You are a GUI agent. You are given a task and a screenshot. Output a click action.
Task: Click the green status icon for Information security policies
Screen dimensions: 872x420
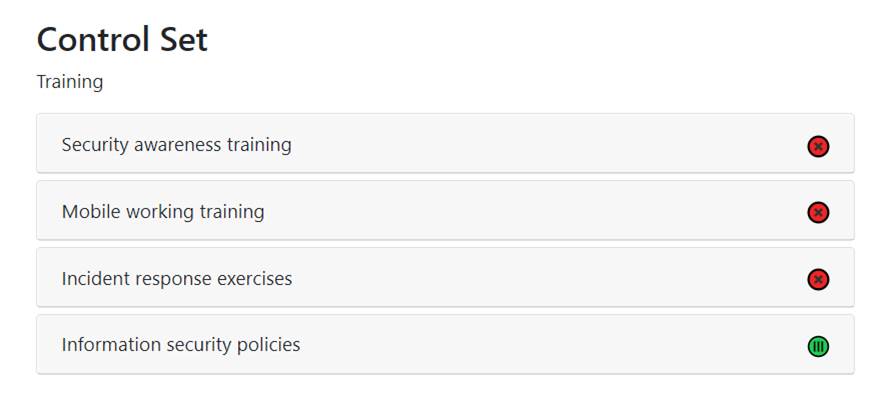point(818,347)
